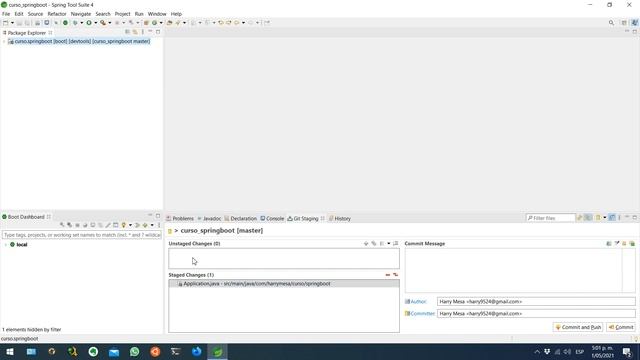Click into the Commit Message text area
The width and height of the screenshot is (640, 360).
pyautogui.click(x=513, y=270)
